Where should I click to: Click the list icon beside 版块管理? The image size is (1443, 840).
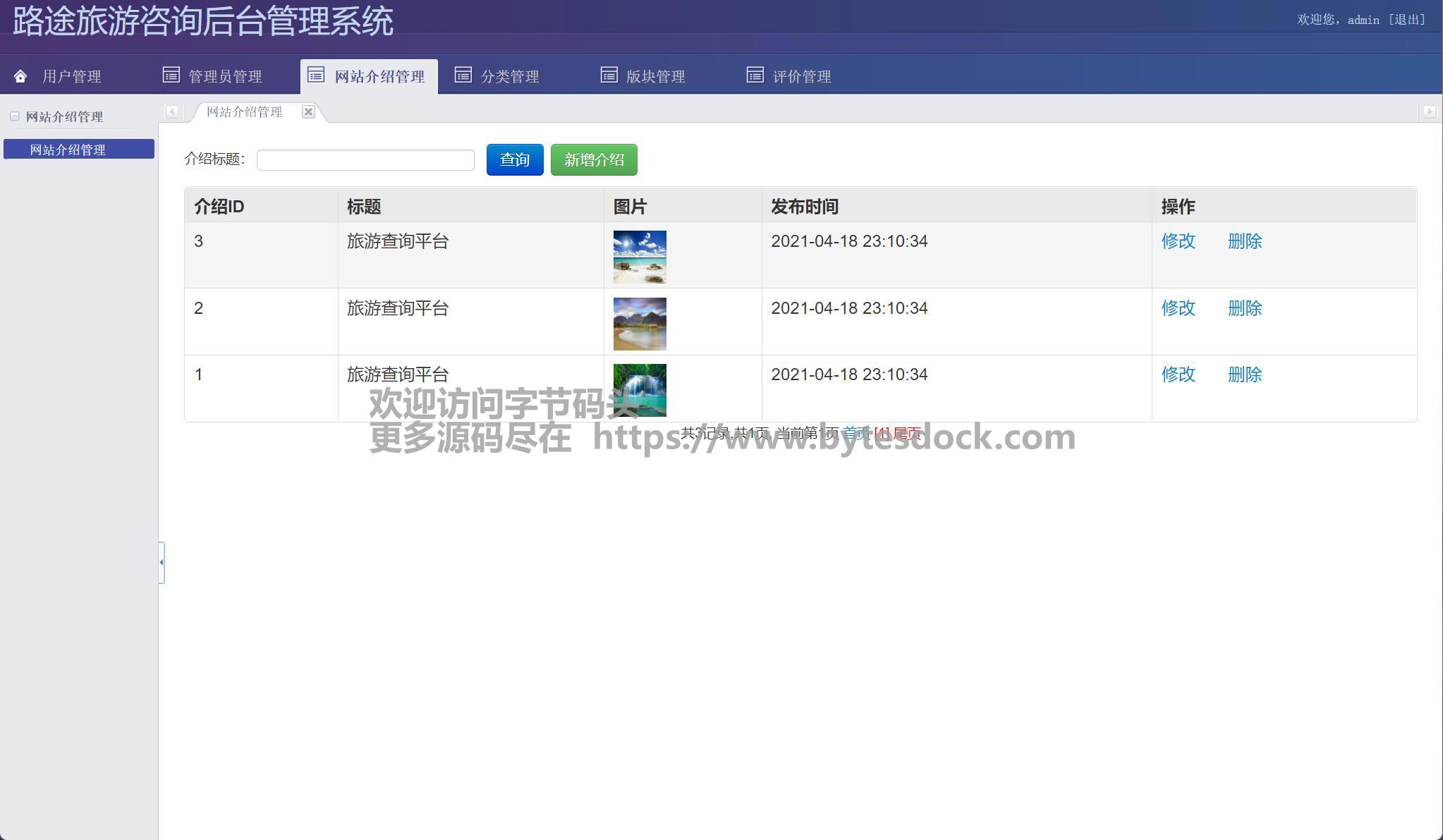[x=609, y=75]
